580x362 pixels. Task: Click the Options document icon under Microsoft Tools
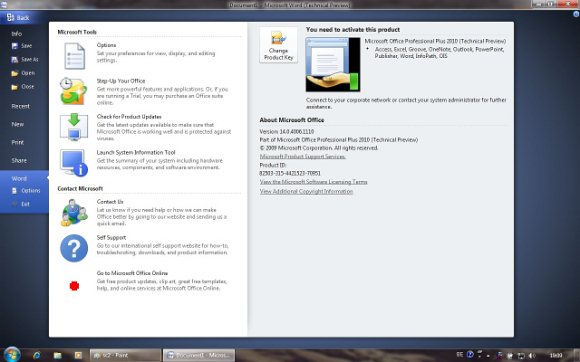pos(74,56)
